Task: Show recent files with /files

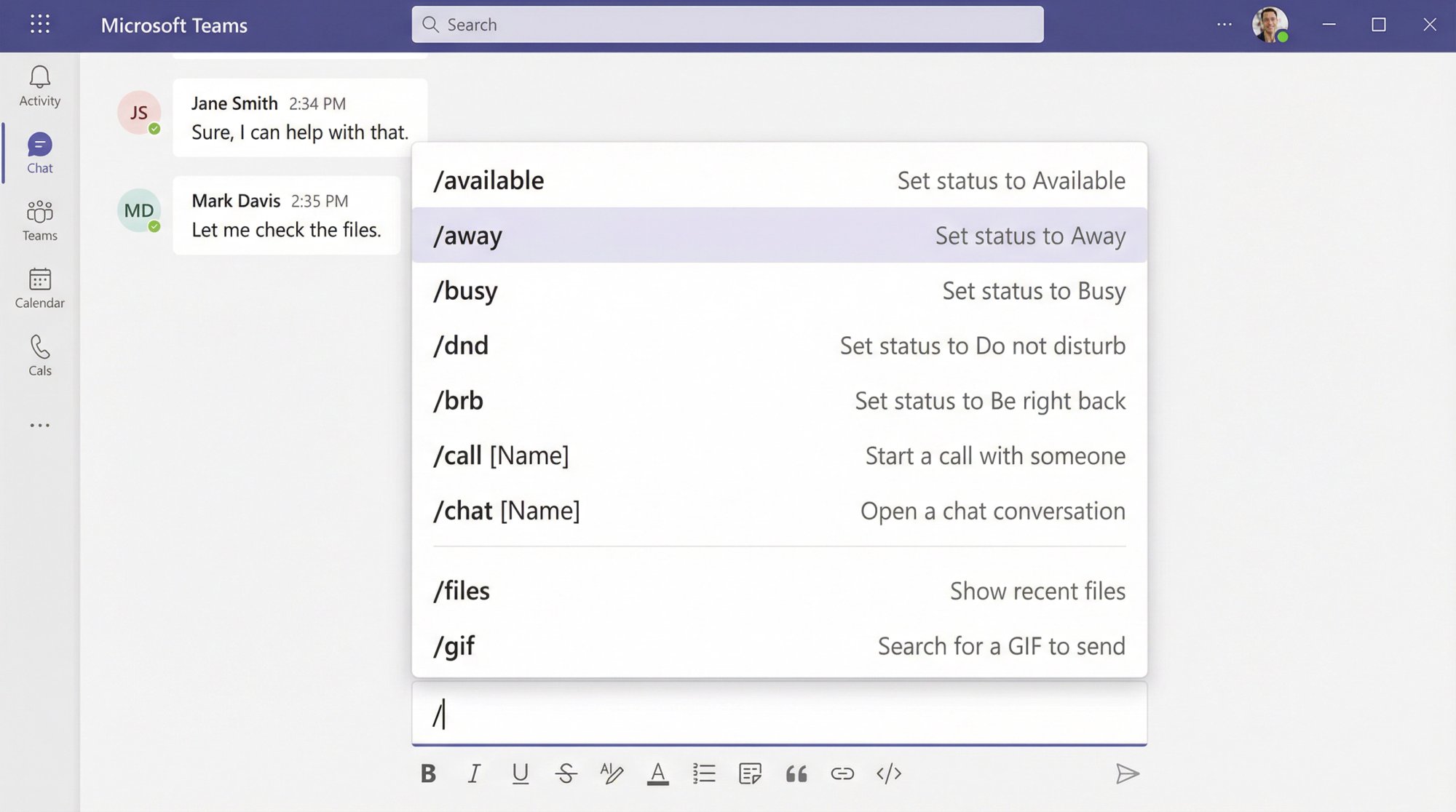Action: tap(778, 591)
